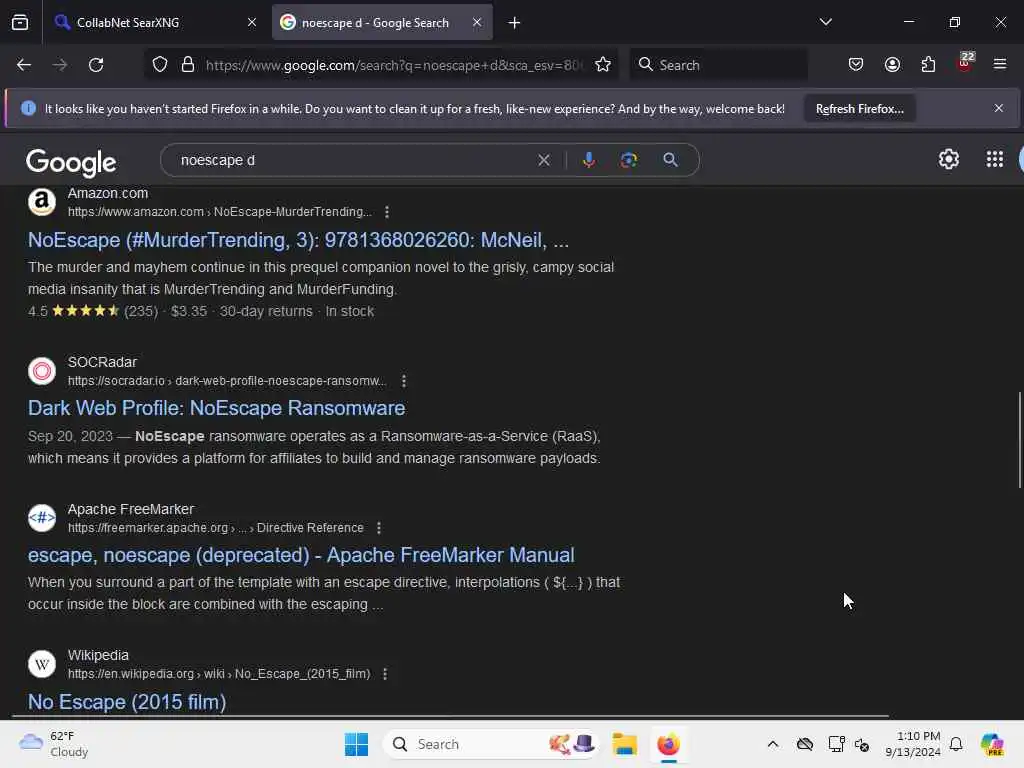Image resolution: width=1024 pixels, height=768 pixels.
Task: Open the taskbar clock showing 1:10 PM
Action: [912, 744]
